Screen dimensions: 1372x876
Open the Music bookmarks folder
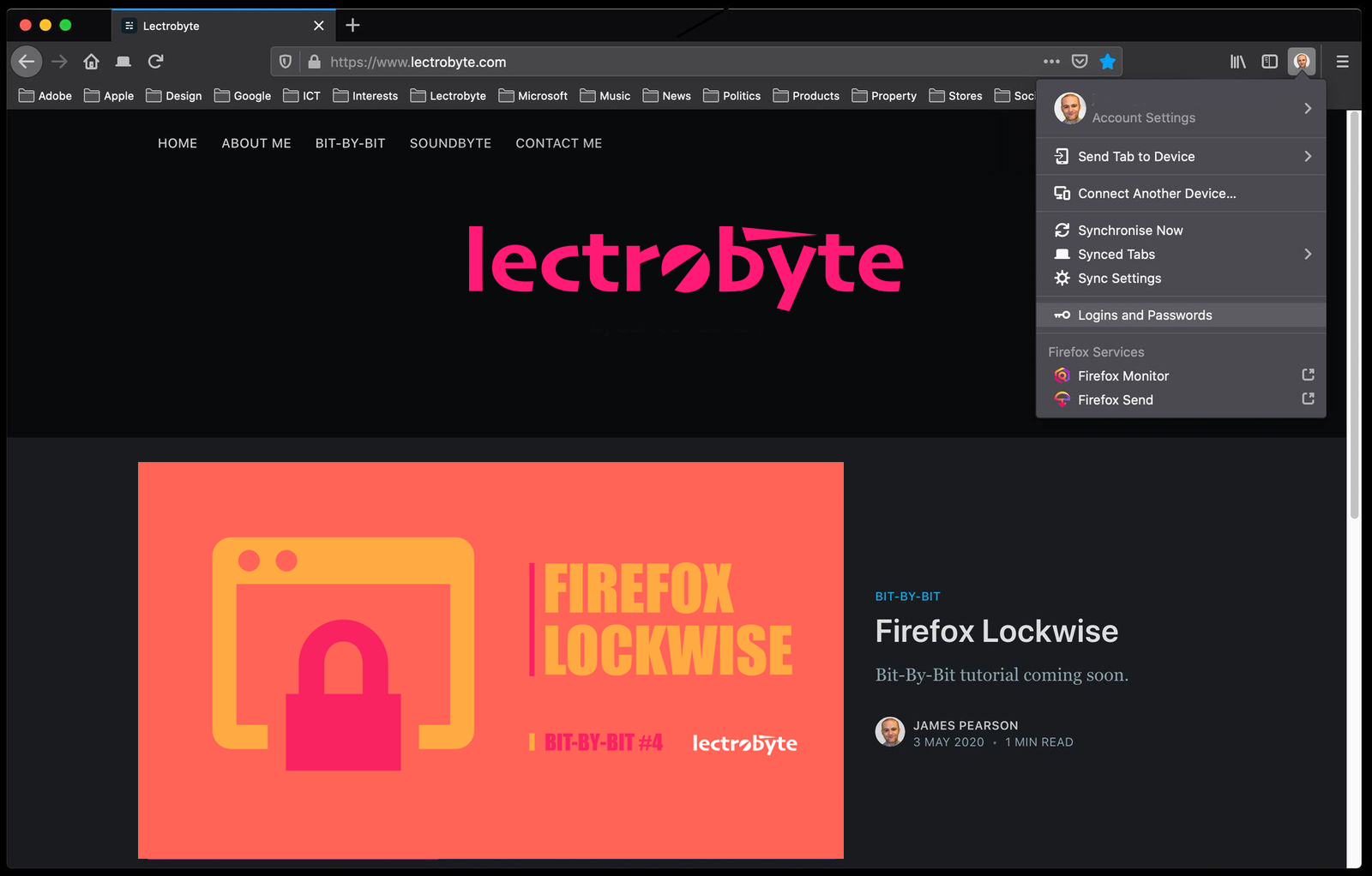[x=605, y=96]
